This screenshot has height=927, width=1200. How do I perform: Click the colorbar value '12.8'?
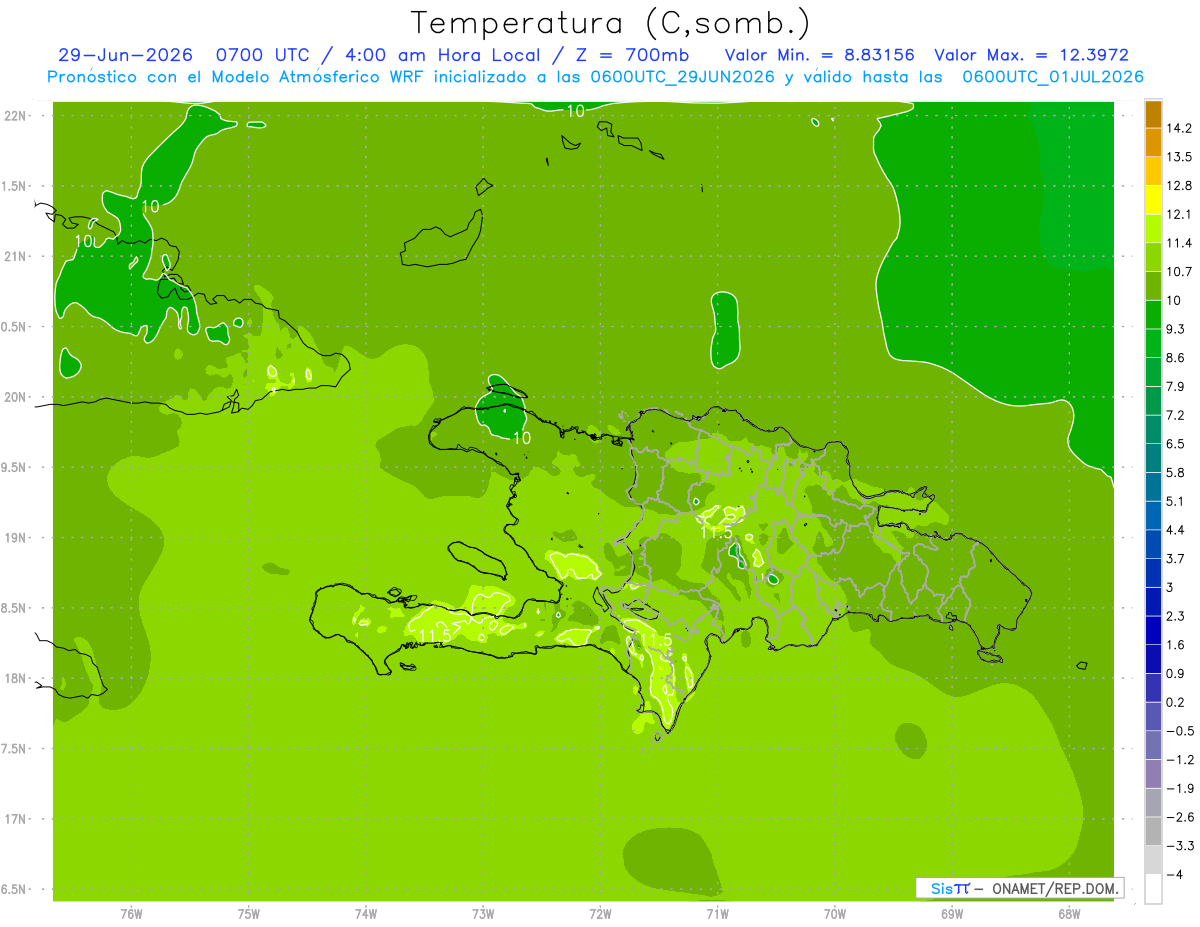tap(1179, 186)
